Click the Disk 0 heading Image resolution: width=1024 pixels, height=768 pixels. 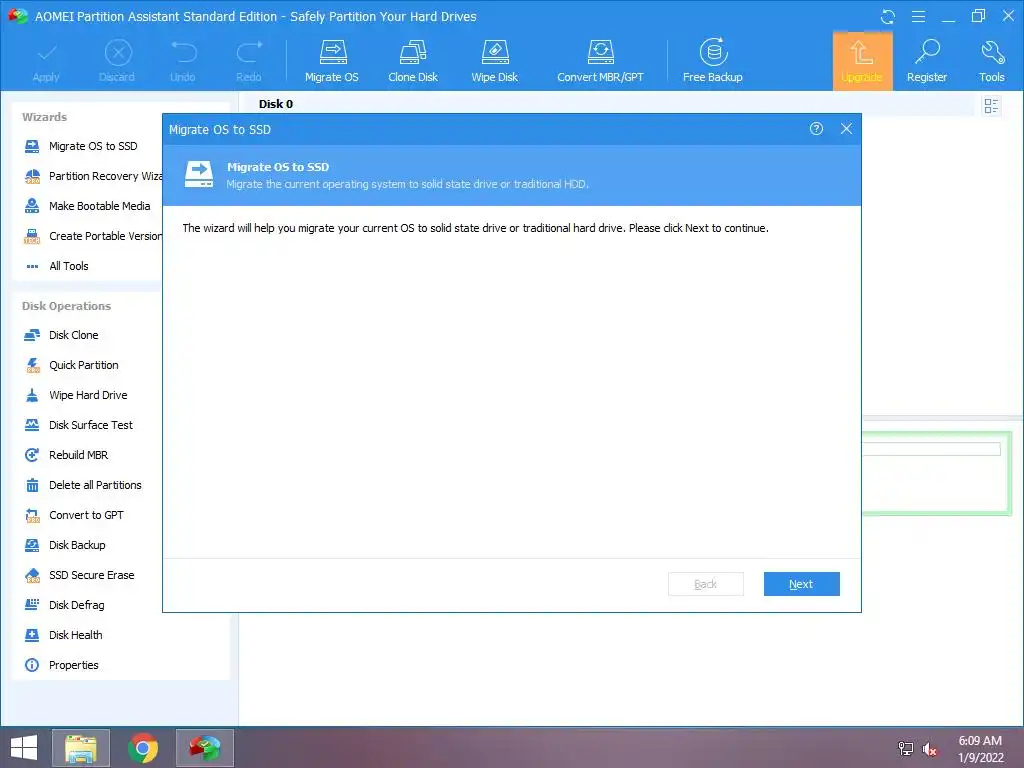tap(276, 104)
